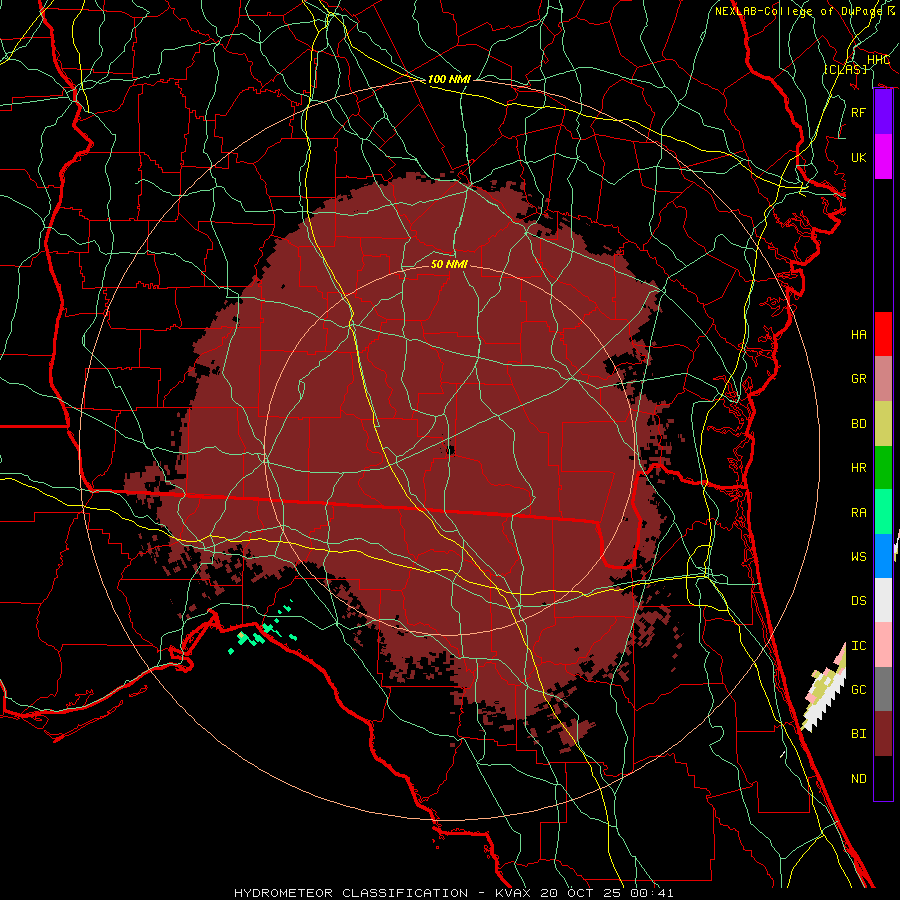Click the "UK" legend label
This screenshot has height=900, width=900.
coord(859,157)
